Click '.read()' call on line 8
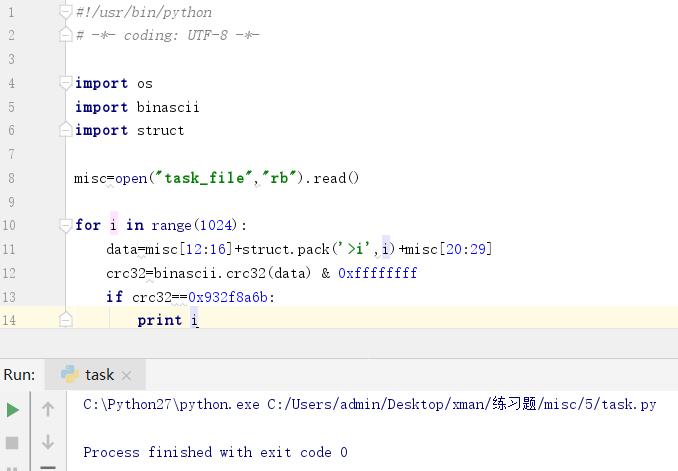678x471 pixels. 332,178
